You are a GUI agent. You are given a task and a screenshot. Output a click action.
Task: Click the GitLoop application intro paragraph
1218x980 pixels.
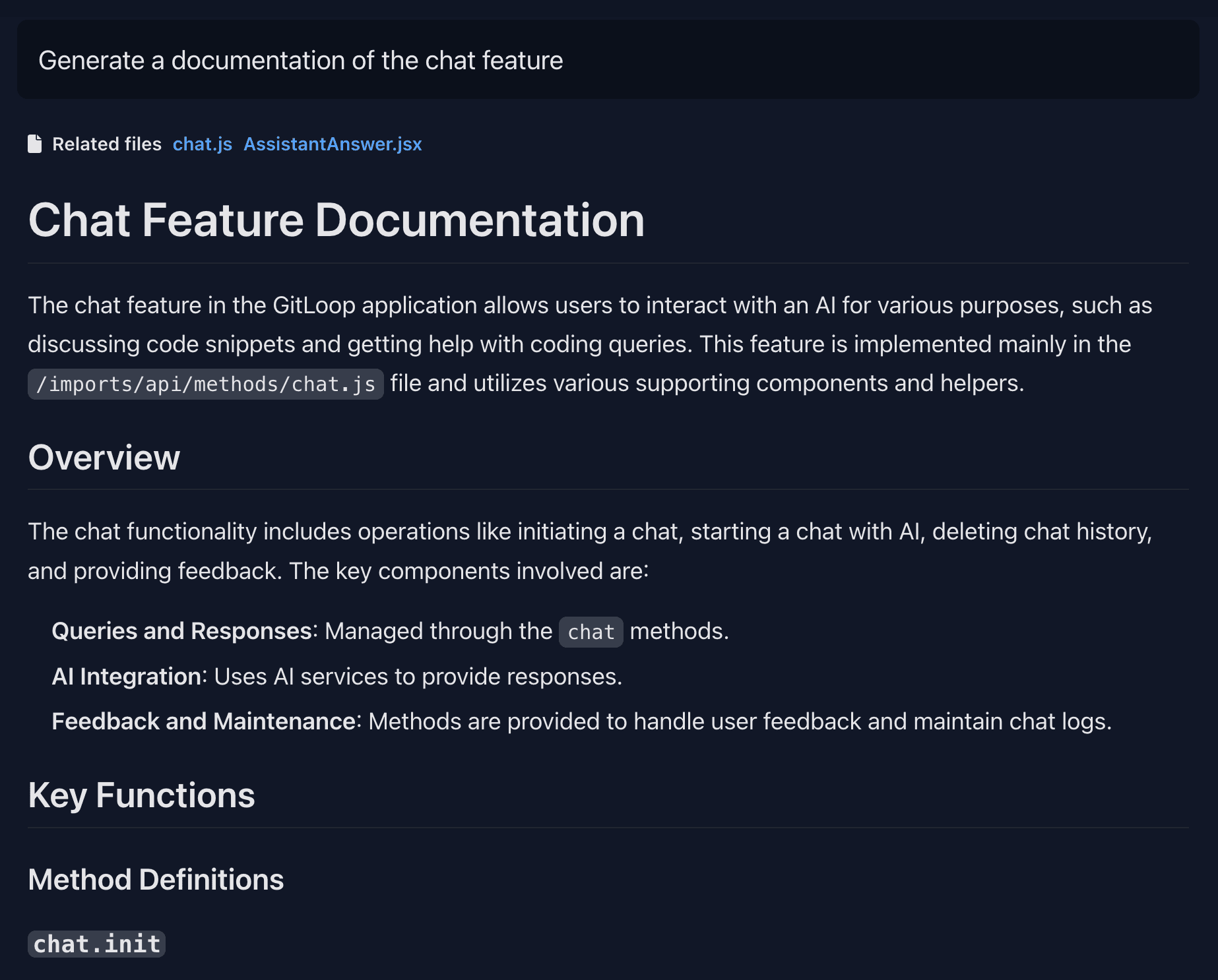coord(591,344)
